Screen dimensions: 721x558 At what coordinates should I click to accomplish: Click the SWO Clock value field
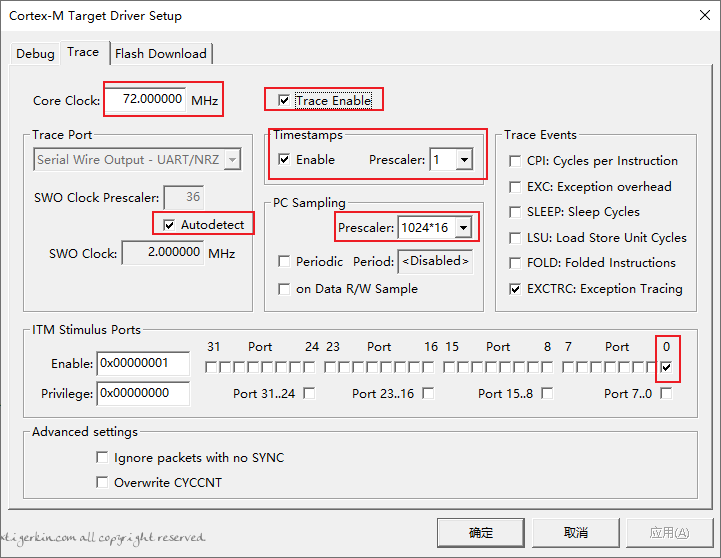163,252
